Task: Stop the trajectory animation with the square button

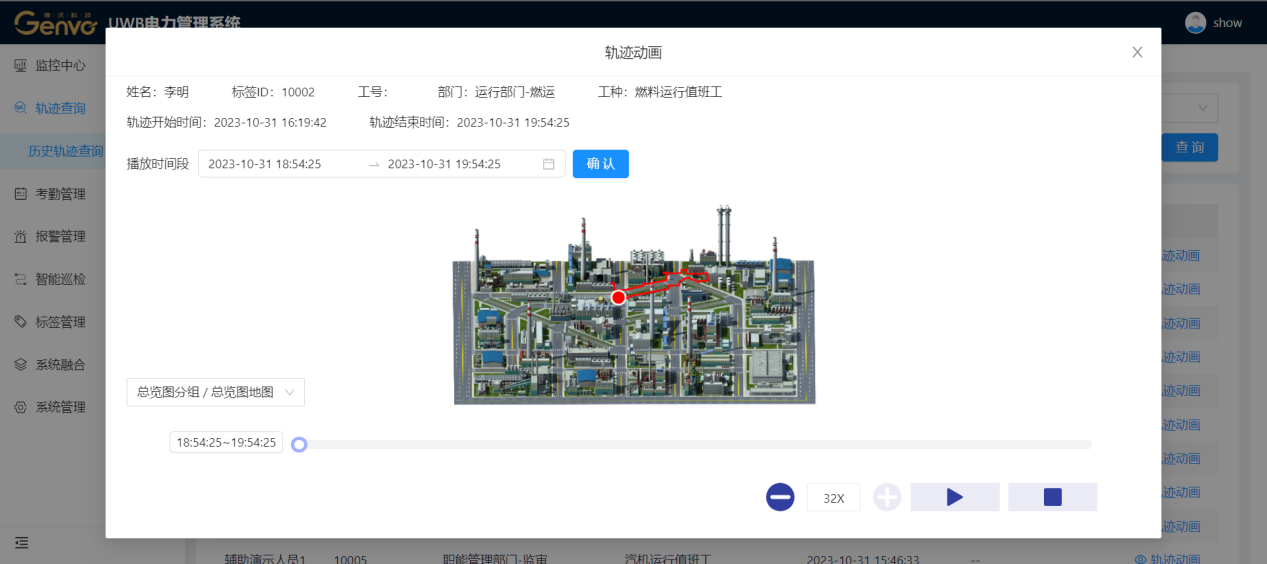Action: pyautogui.click(x=1053, y=497)
